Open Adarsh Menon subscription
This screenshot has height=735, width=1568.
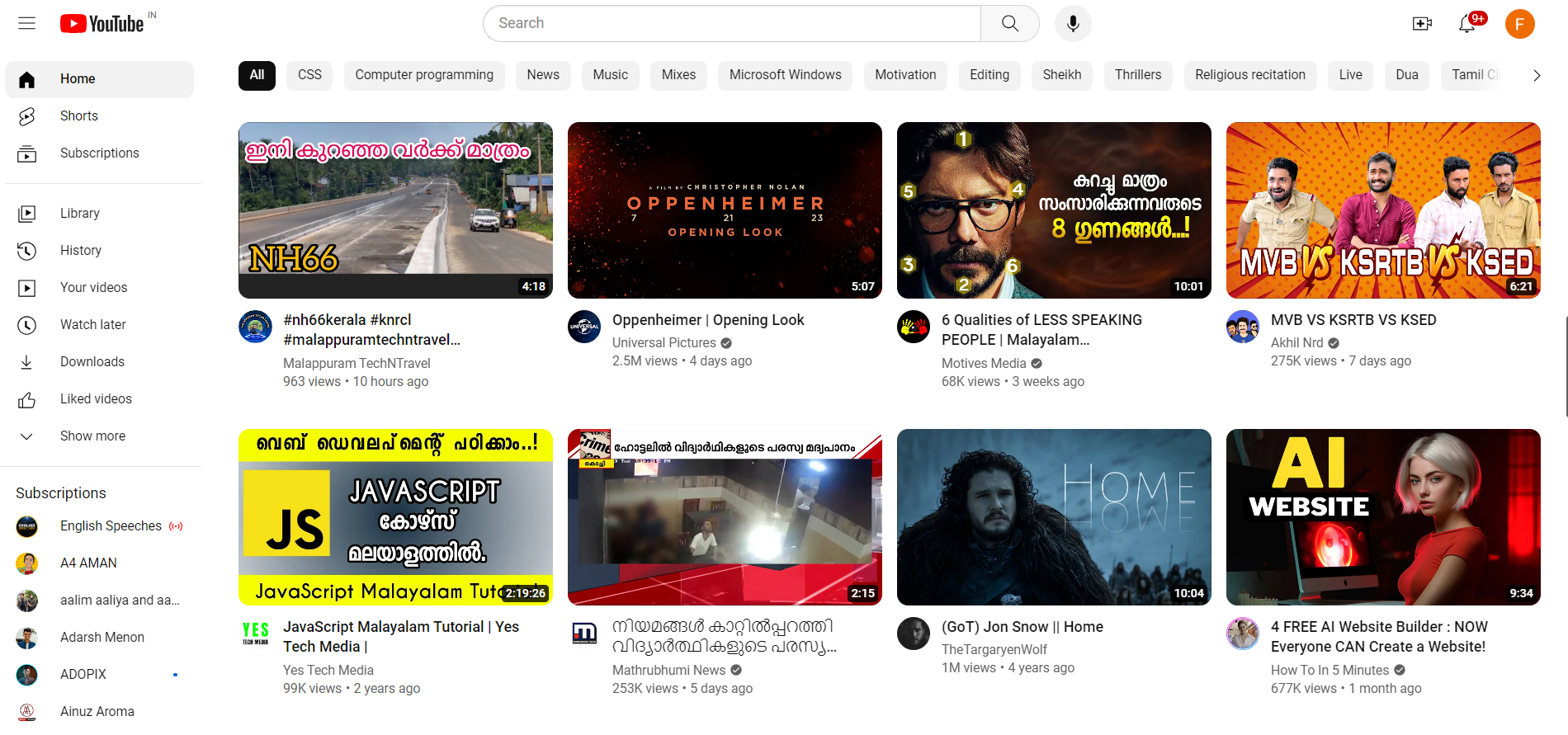click(99, 638)
